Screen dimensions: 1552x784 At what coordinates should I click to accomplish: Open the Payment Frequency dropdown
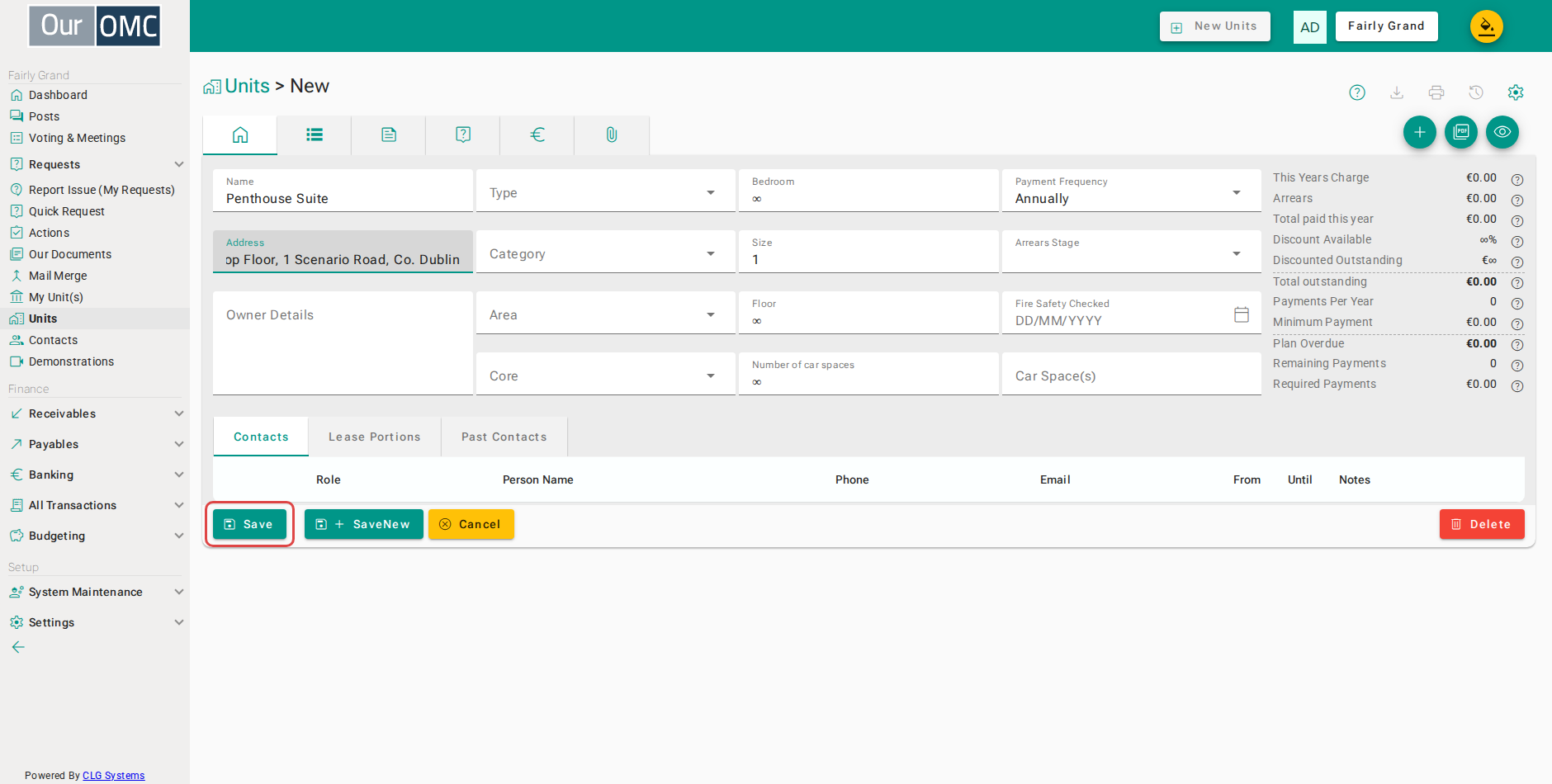click(1132, 191)
